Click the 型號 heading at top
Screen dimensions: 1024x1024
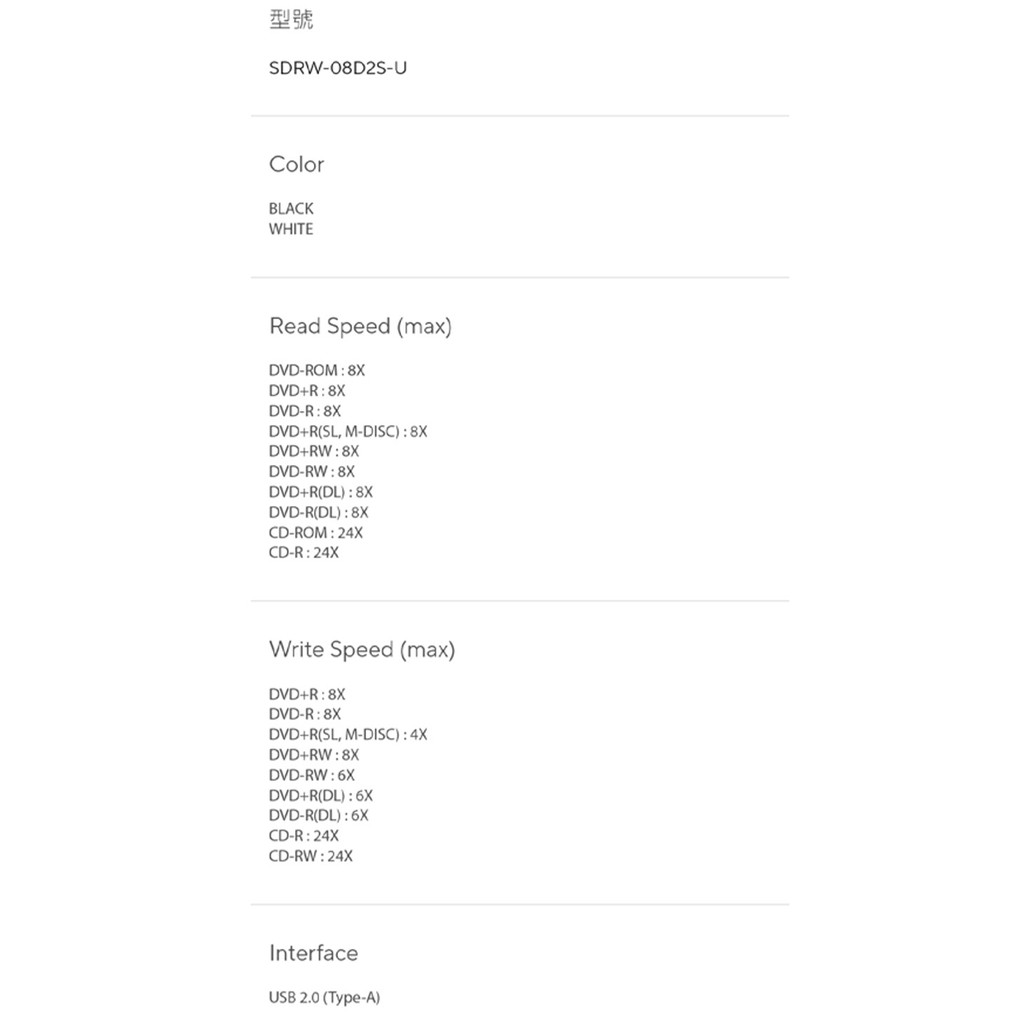(x=291, y=20)
